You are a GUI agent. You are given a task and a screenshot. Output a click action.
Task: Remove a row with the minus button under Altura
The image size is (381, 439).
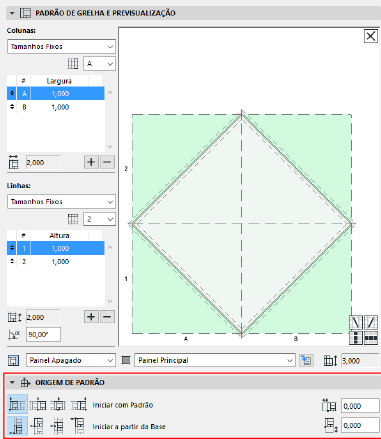(107, 317)
